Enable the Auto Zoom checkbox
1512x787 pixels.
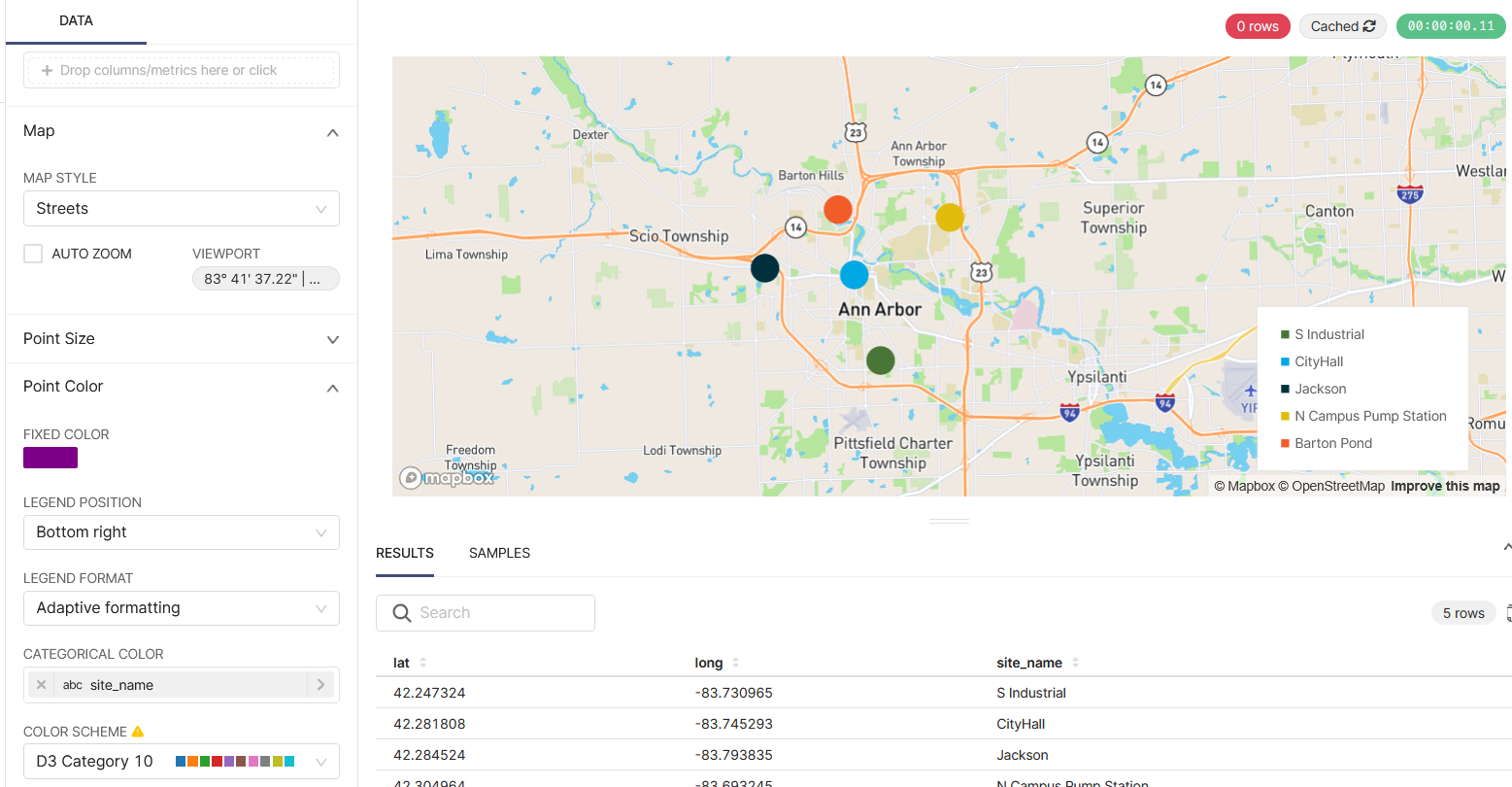pyautogui.click(x=33, y=254)
